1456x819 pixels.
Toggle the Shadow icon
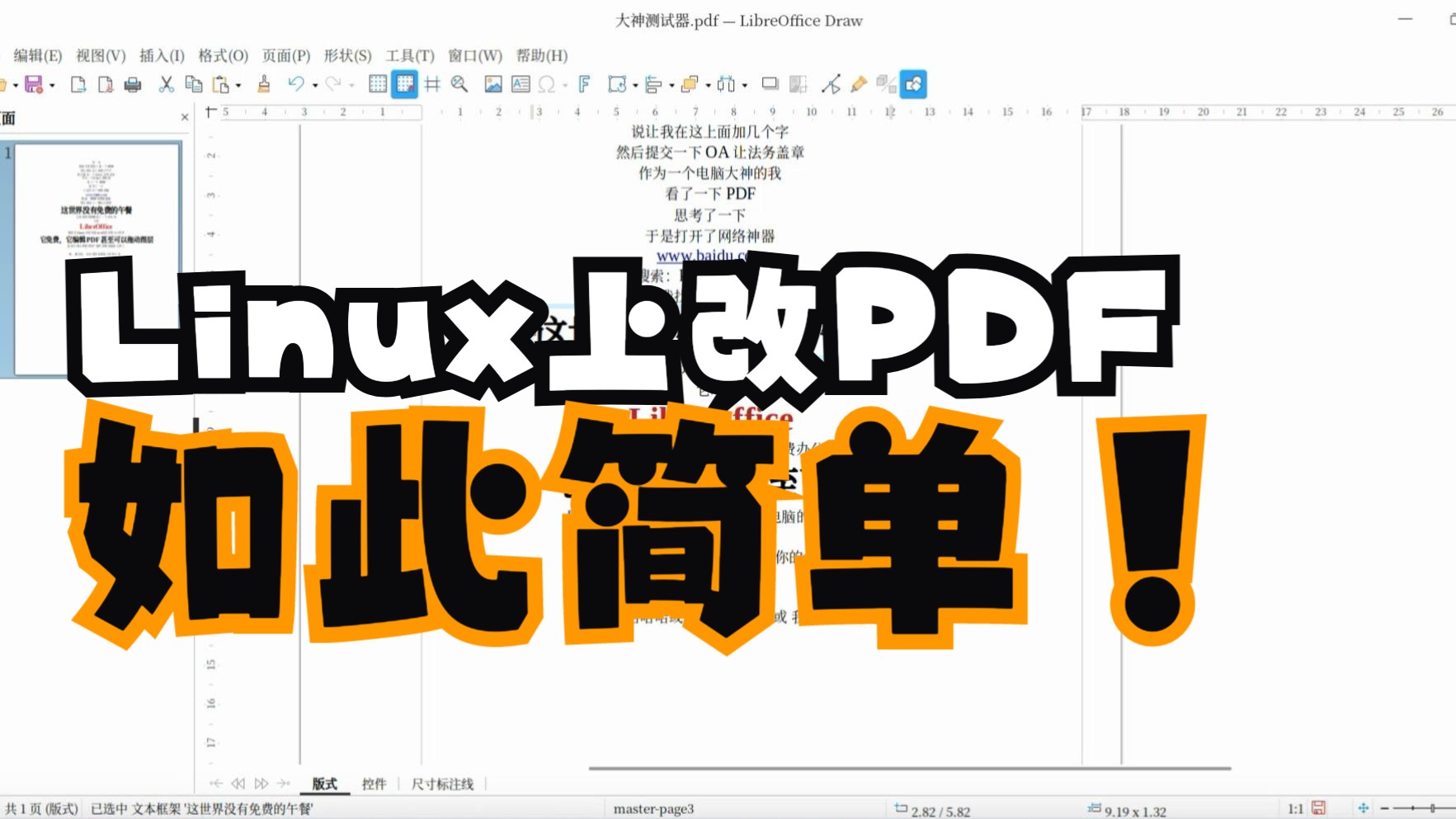pyautogui.click(x=770, y=84)
